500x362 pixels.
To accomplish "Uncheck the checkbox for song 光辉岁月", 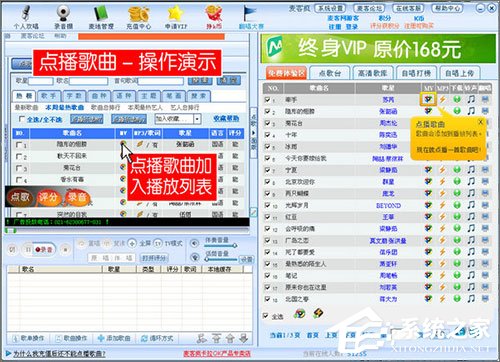I will 267,205.
